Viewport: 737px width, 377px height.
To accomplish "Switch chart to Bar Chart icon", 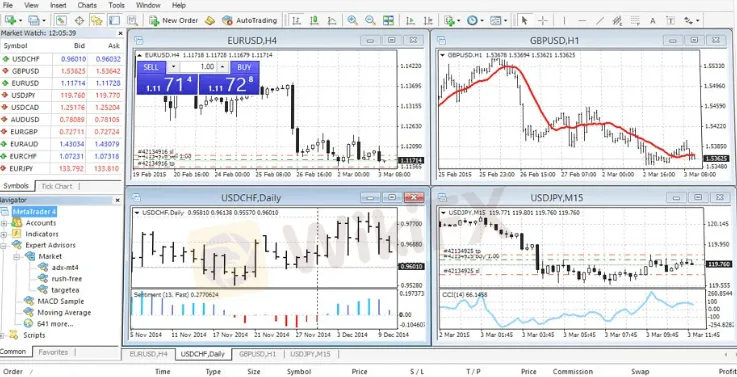I will click(x=296, y=20).
